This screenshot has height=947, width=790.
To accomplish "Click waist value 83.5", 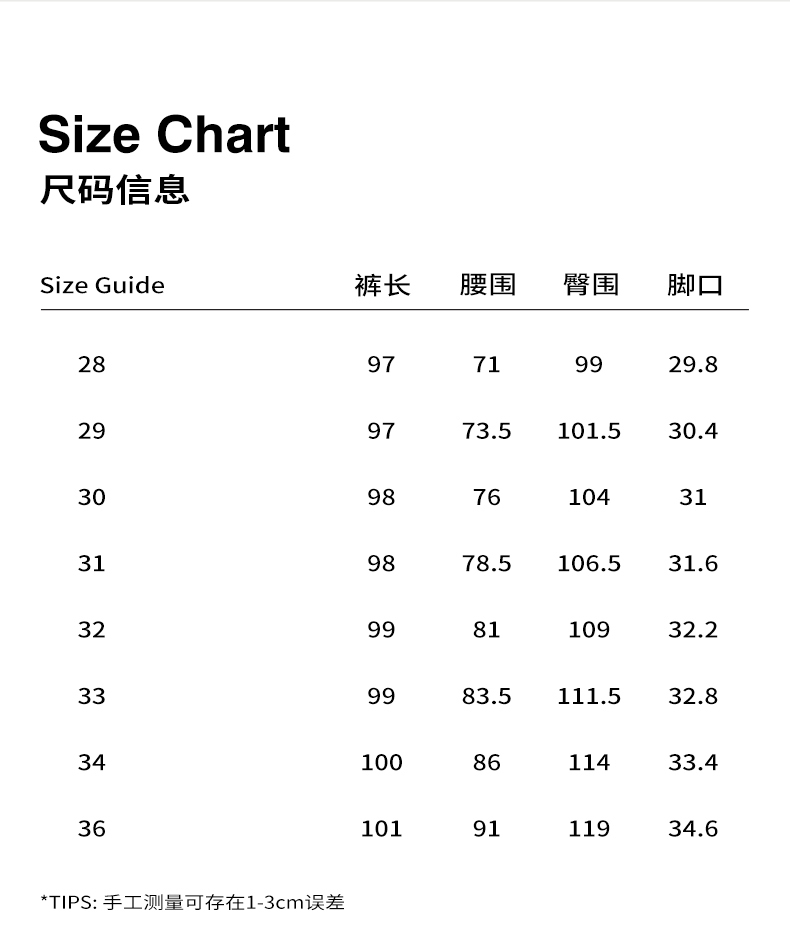I will tap(487, 696).
